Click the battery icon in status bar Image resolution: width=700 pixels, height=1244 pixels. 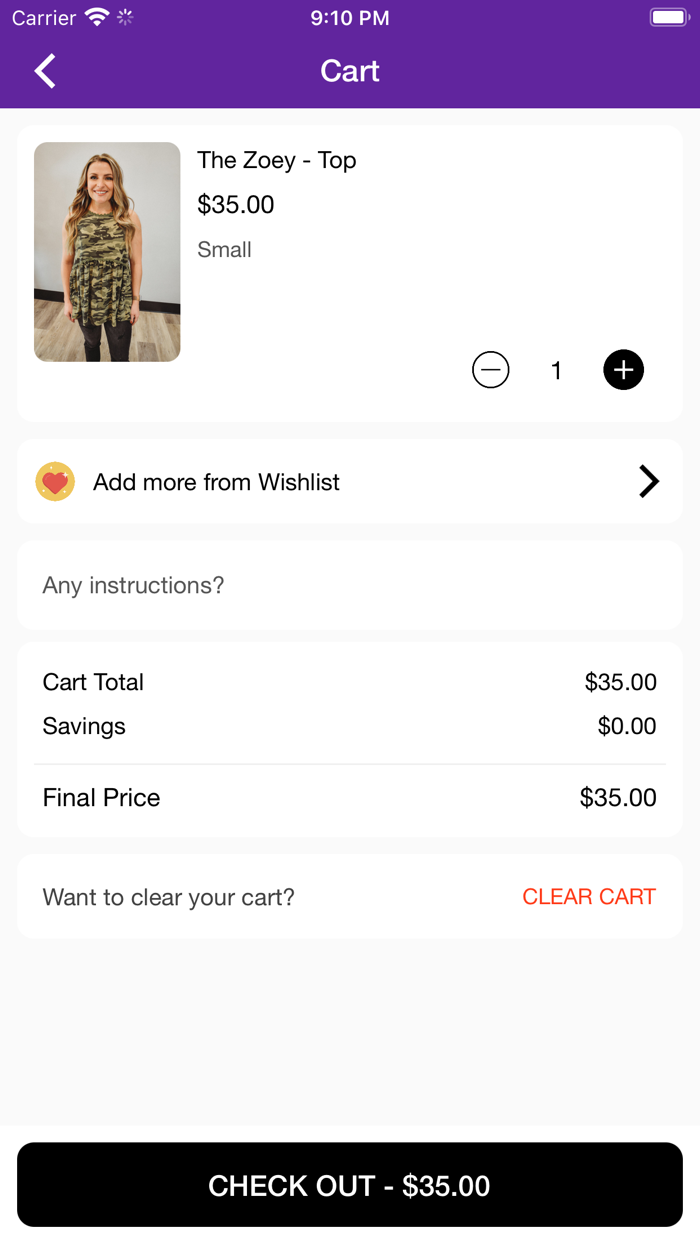pos(667,18)
